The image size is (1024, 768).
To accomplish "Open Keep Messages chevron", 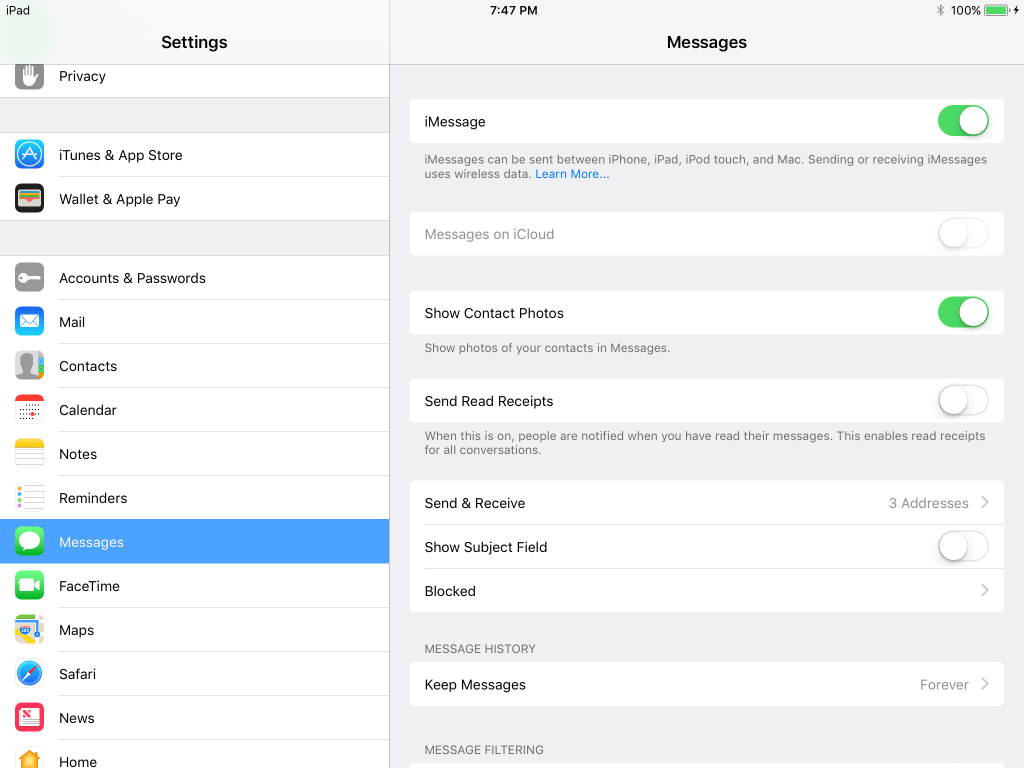I will point(984,684).
